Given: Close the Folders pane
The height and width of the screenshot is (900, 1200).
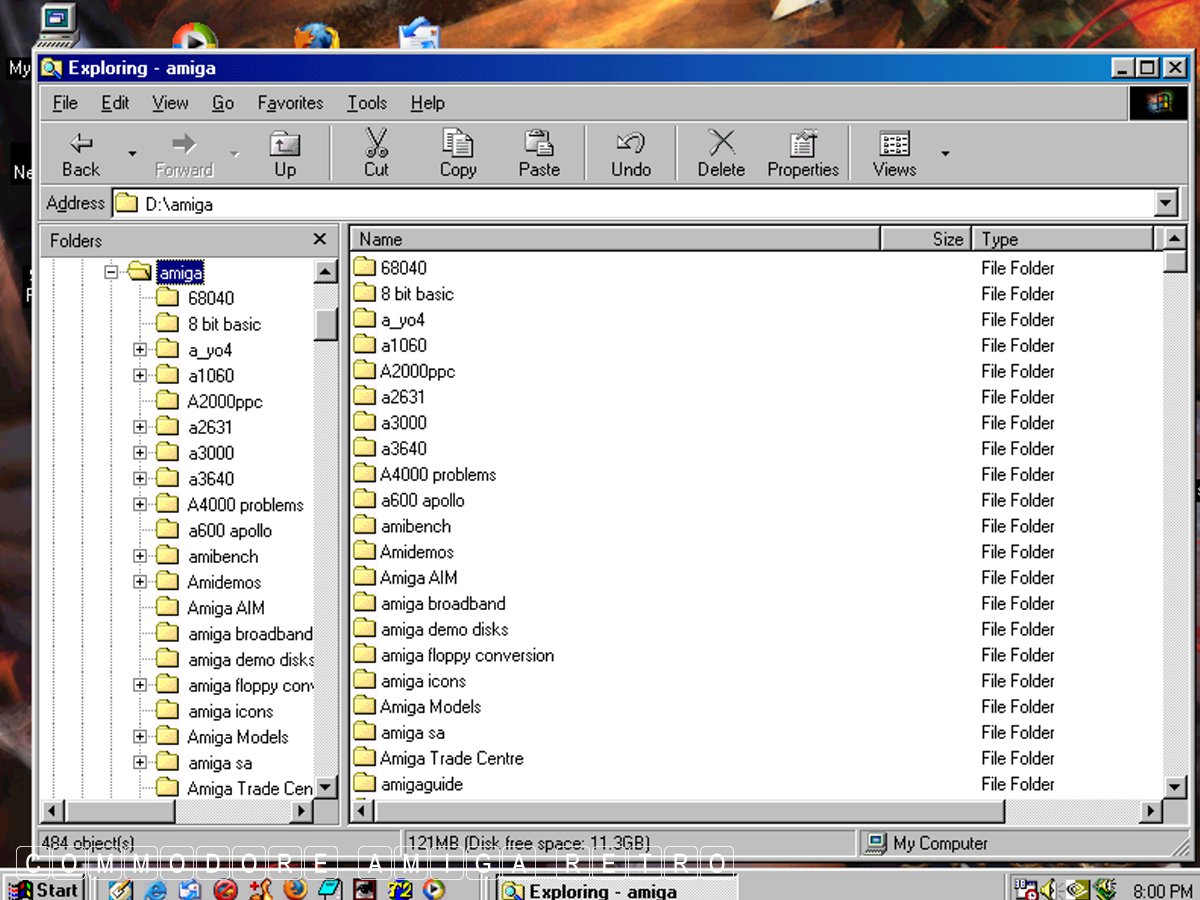Looking at the screenshot, I should click(319, 239).
